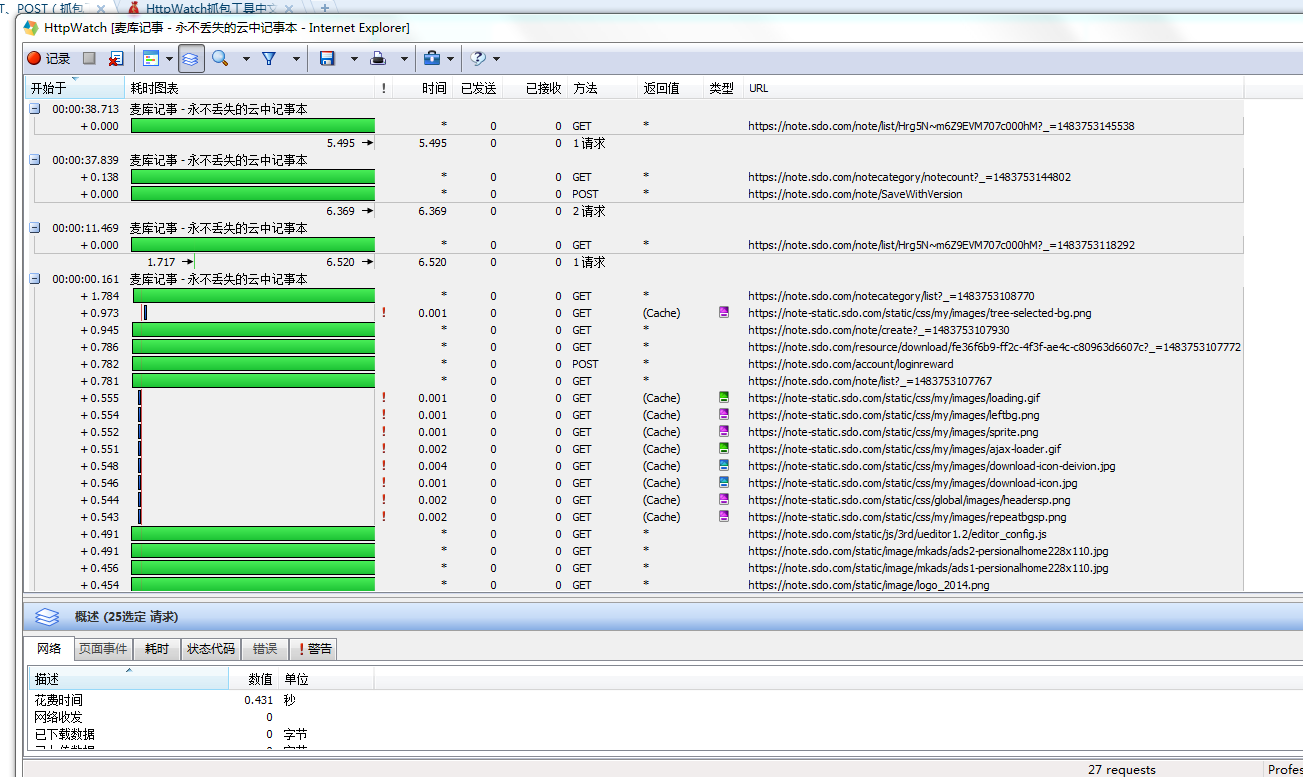Screen dimensions: 1303x777
Task: Click green timing bar of editor_config.js request
Action: point(252,534)
